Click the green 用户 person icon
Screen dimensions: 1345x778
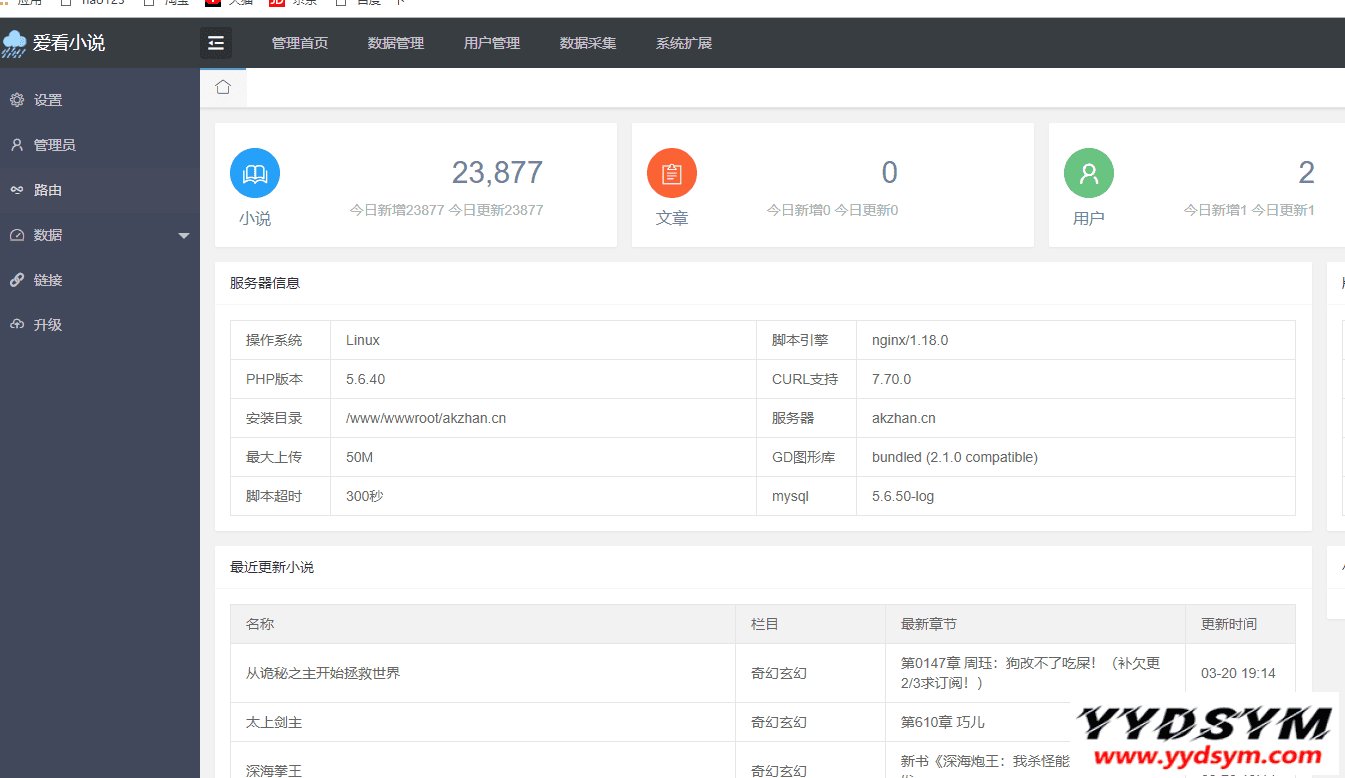pos(1089,173)
